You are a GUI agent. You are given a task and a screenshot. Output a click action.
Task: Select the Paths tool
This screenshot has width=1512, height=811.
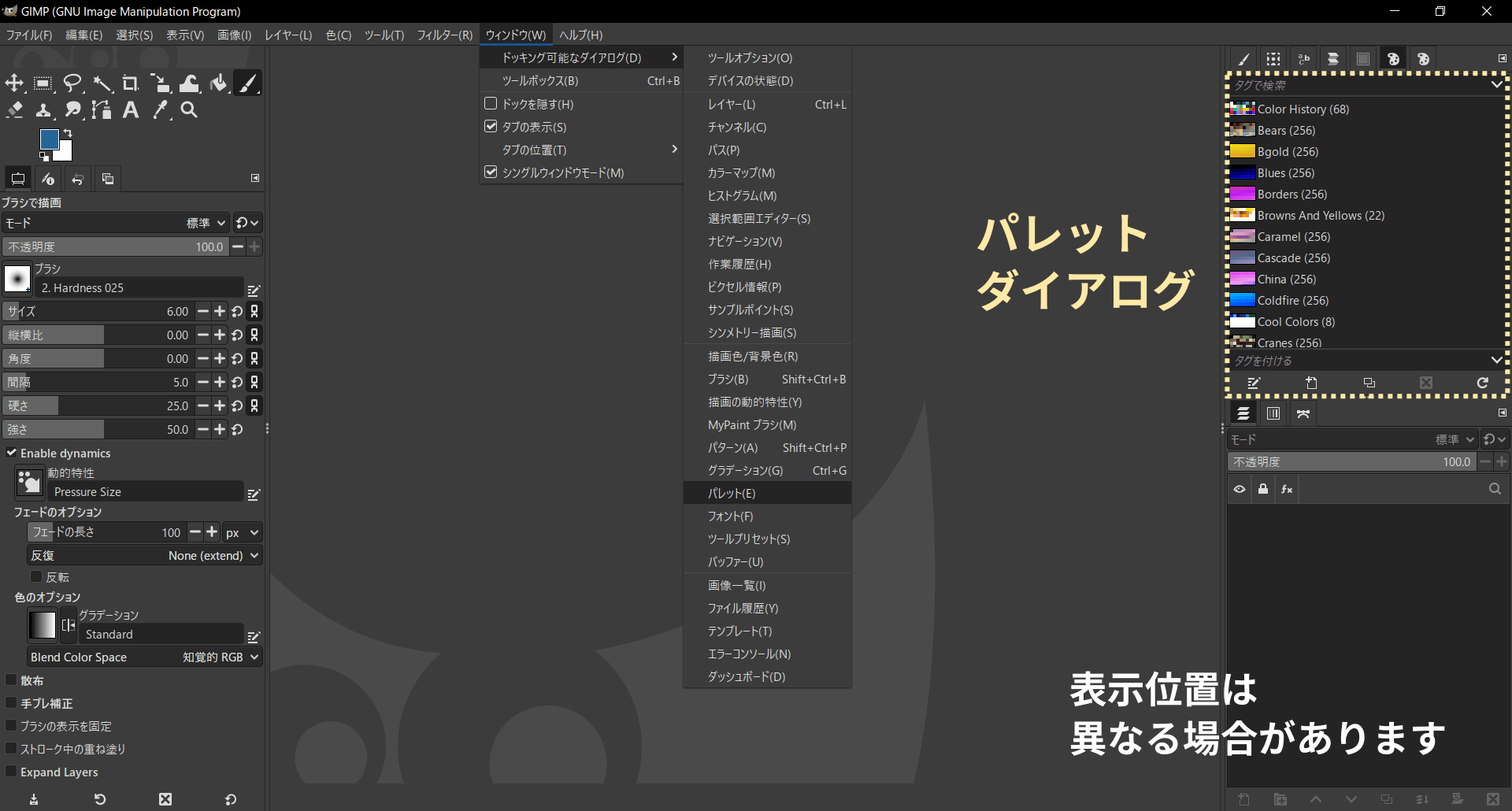tap(102, 110)
